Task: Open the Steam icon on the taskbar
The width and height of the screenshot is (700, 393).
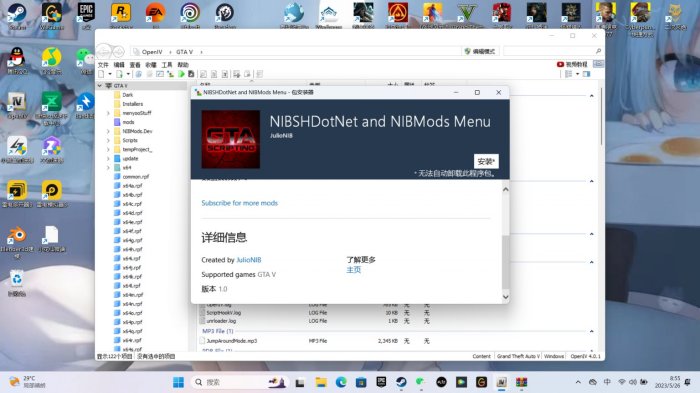Action: click(401, 382)
